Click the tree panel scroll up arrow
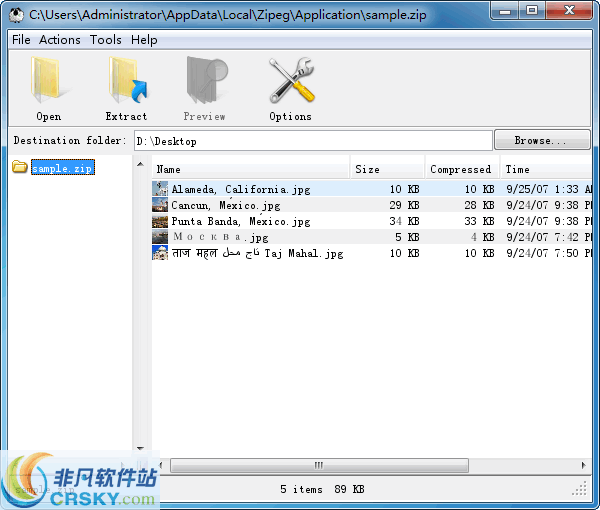600x510 pixels. point(140,164)
